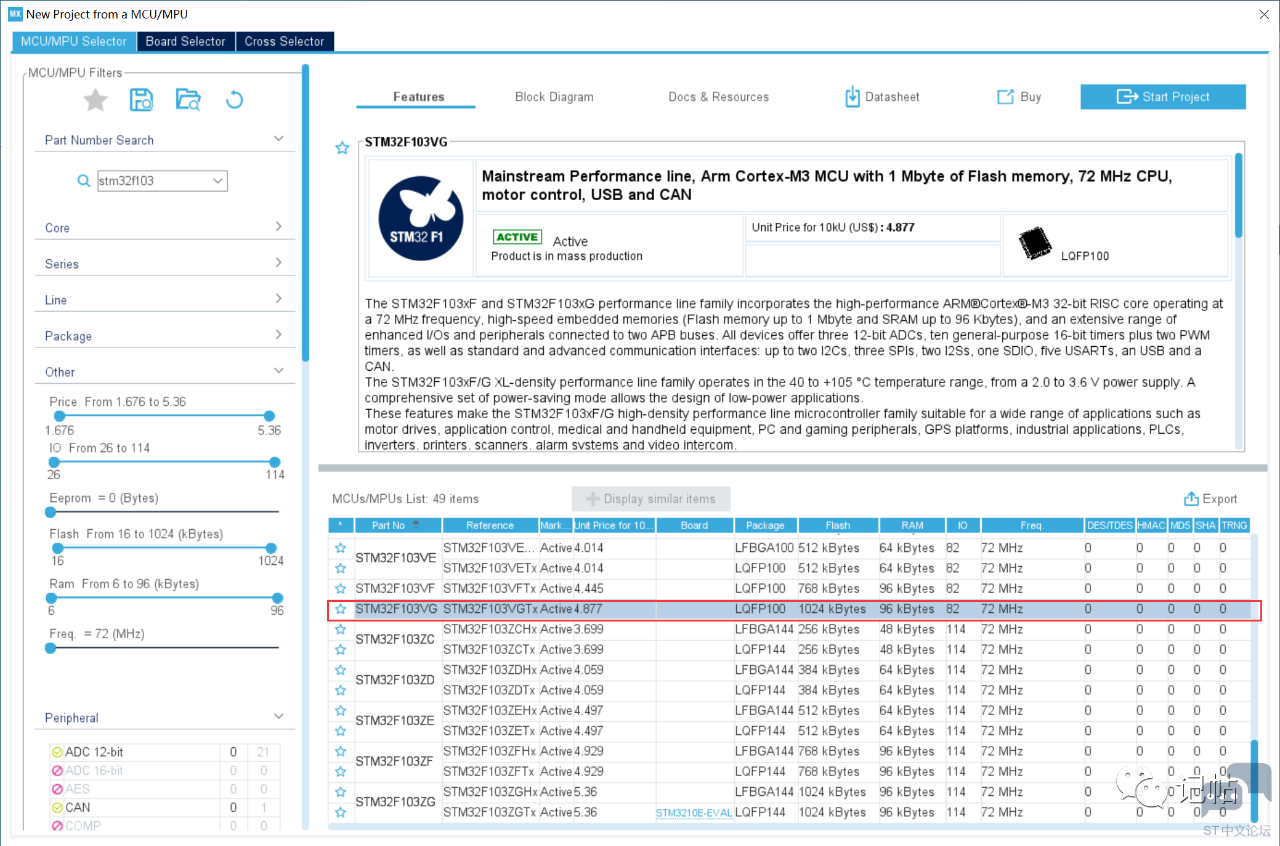Click the CAN peripheral status icon
The height and width of the screenshot is (846, 1280).
click(x=57, y=808)
